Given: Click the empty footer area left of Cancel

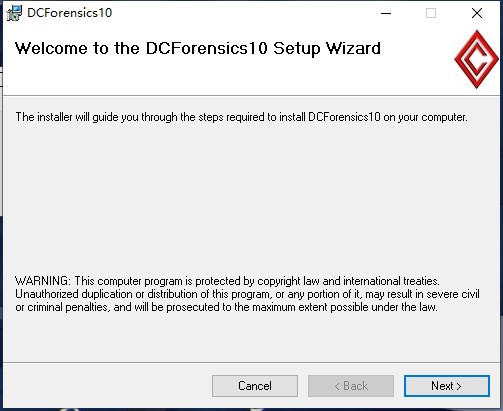Looking at the screenshot, I should (107, 386).
